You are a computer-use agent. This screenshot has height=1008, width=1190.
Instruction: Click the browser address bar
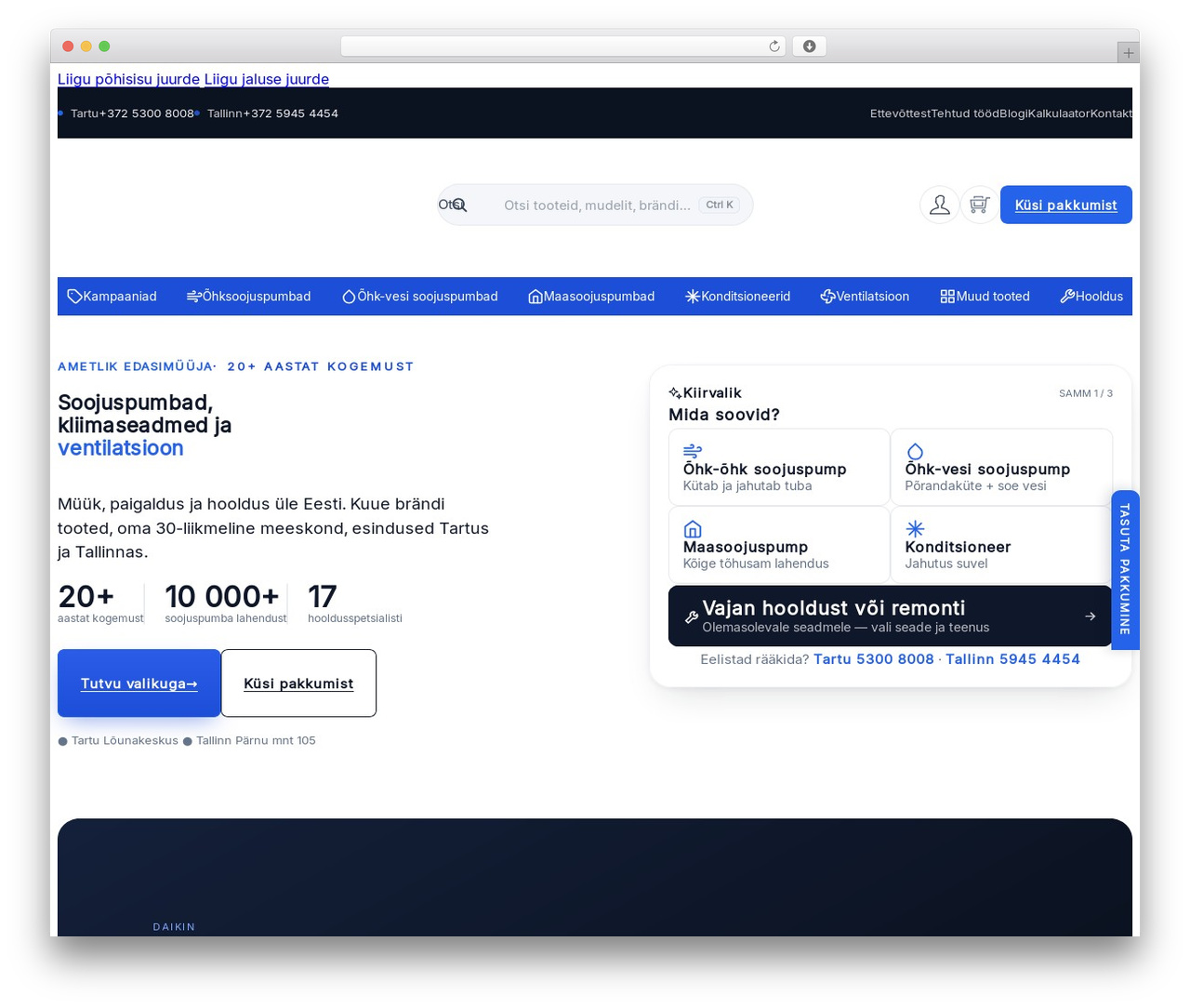click(x=563, y=46)
